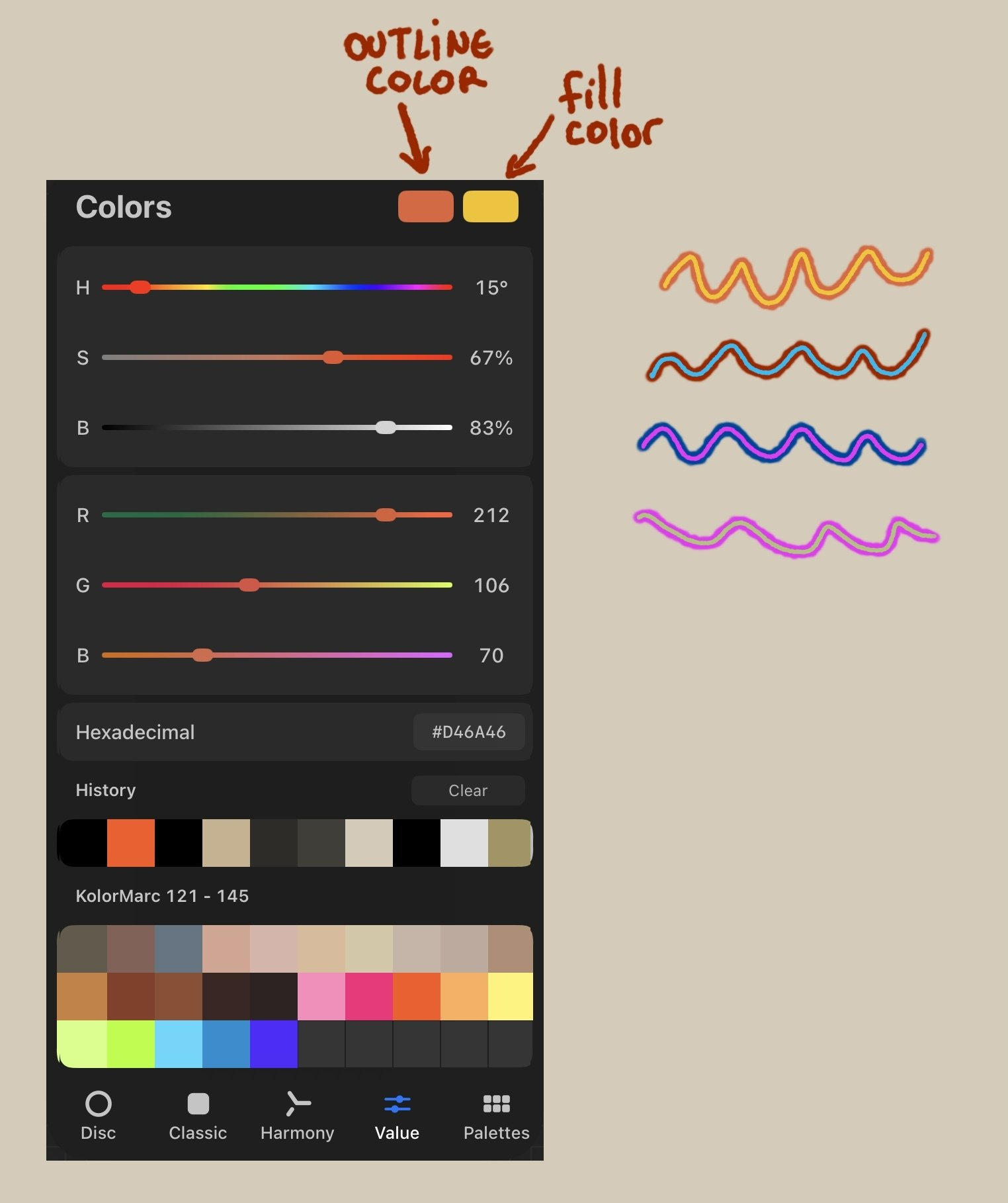Select the pale yellow palette swatch

click(511, 997)
